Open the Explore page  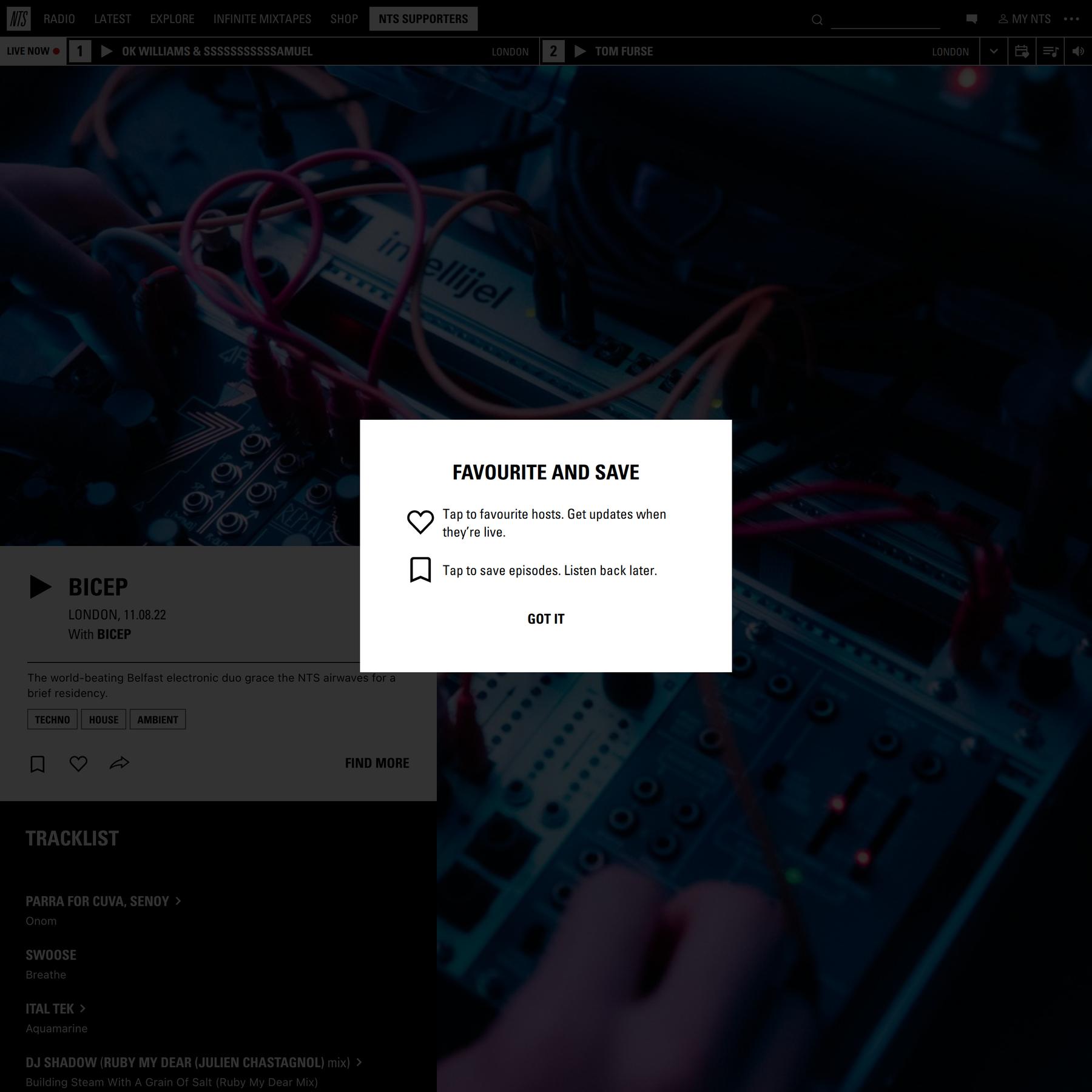(x=172, y=19)
